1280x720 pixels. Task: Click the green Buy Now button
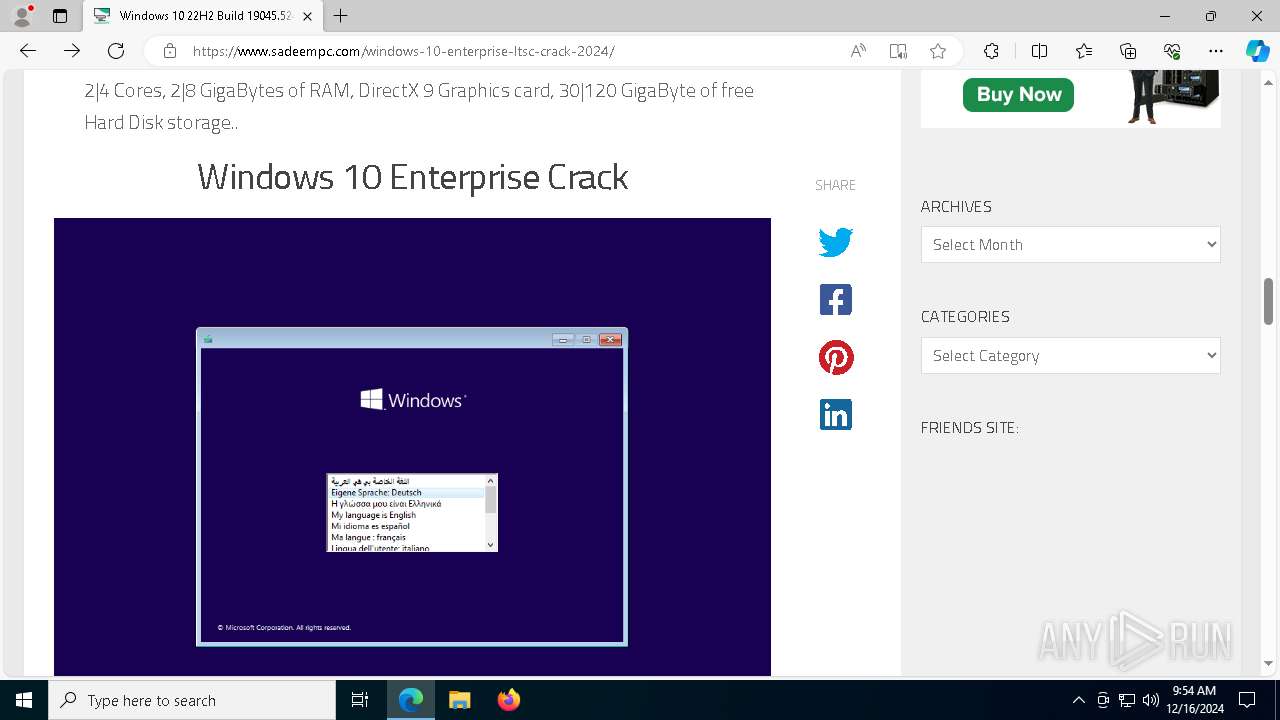click(x=1018, y=95)
